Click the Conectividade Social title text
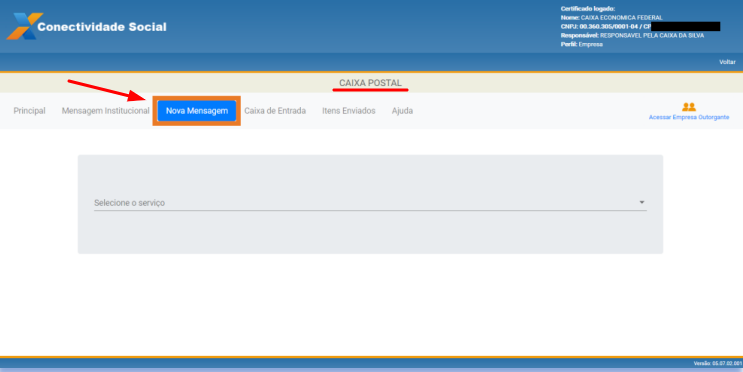 click(102, 27)
